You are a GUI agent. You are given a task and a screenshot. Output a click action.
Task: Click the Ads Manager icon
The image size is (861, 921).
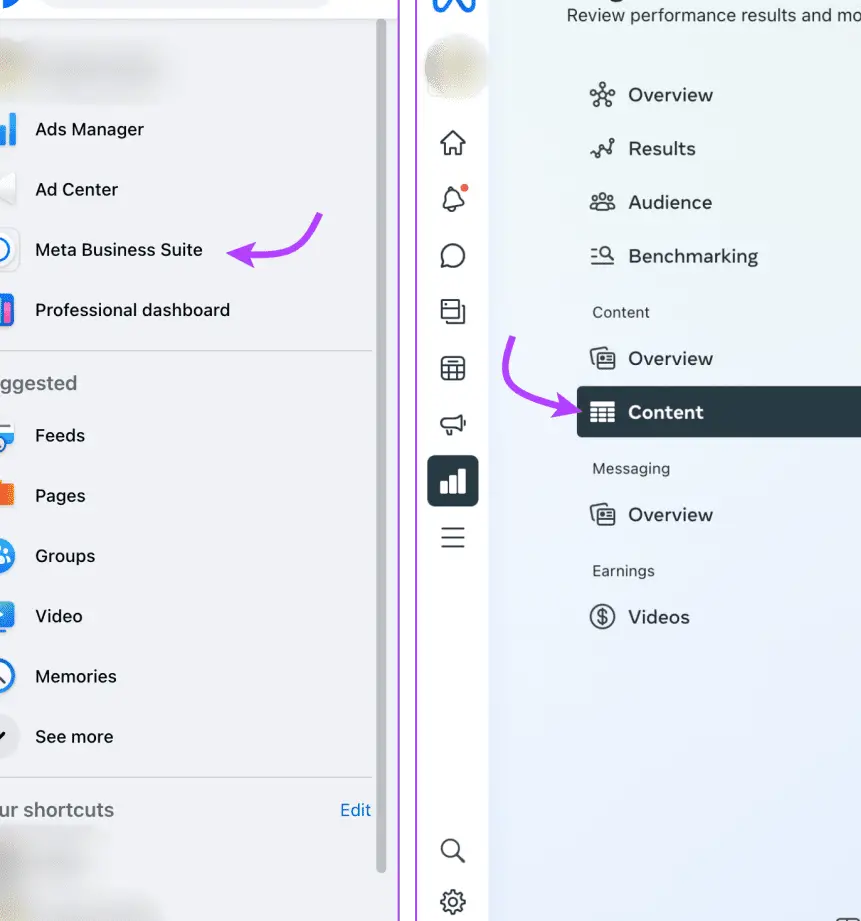click(8, 129)
